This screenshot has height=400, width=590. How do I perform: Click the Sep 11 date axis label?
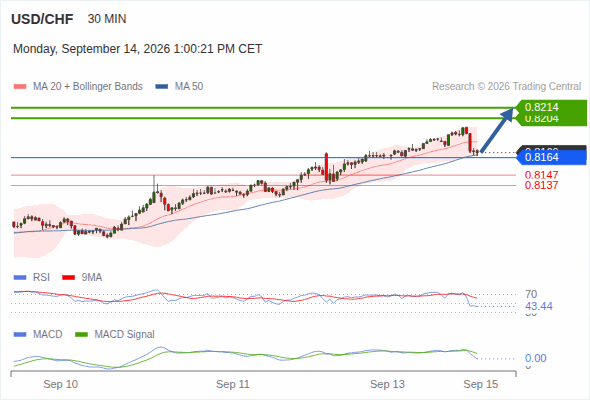(x=233, y=385)
